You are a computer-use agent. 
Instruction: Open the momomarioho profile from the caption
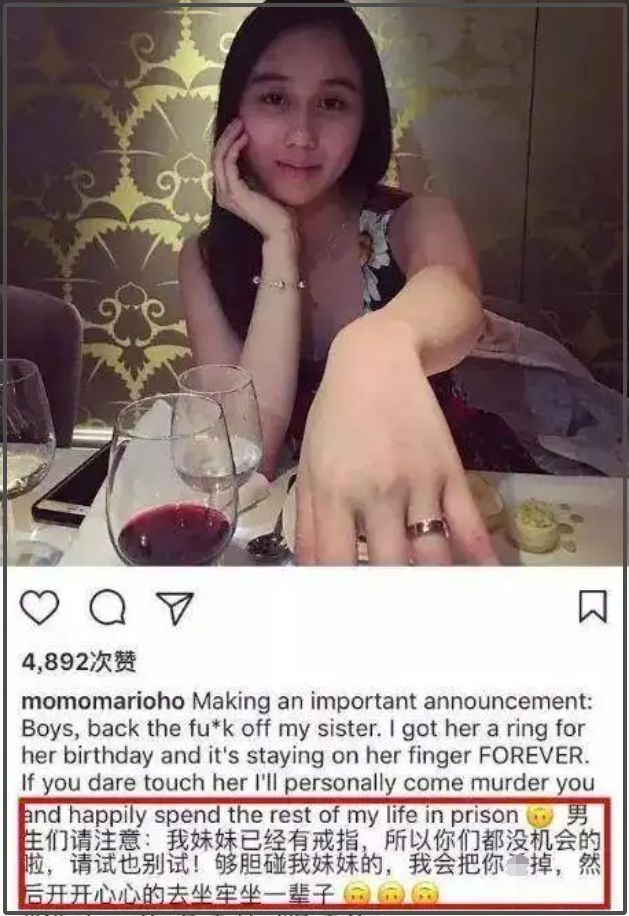(x=103, y=701)
